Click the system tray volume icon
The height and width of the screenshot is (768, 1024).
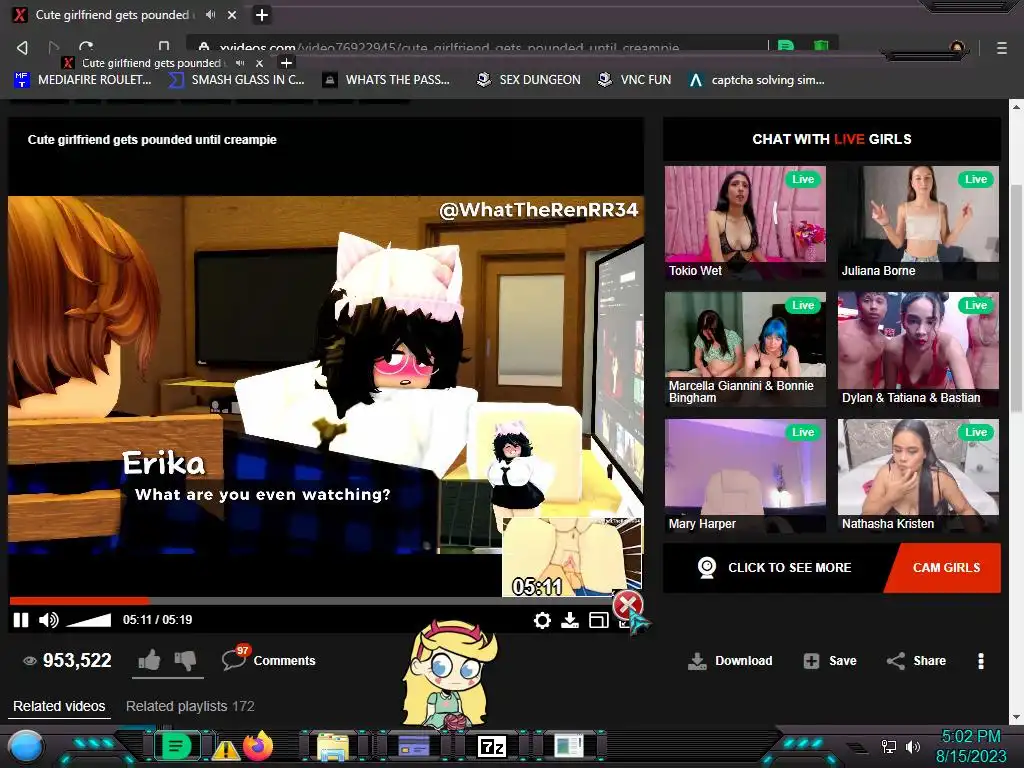coord(913,746)
